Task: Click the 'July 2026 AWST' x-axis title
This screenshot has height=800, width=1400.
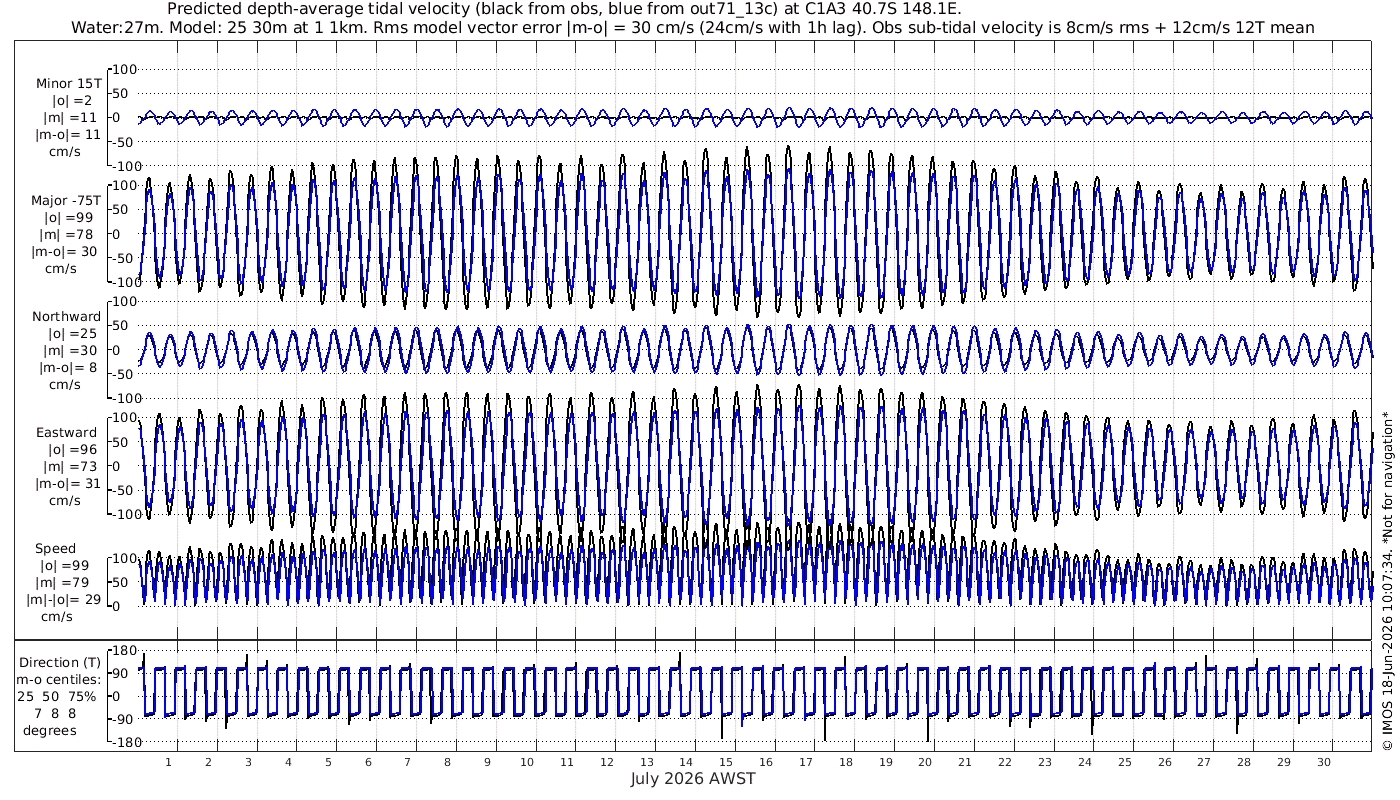Action: point(693,779)
